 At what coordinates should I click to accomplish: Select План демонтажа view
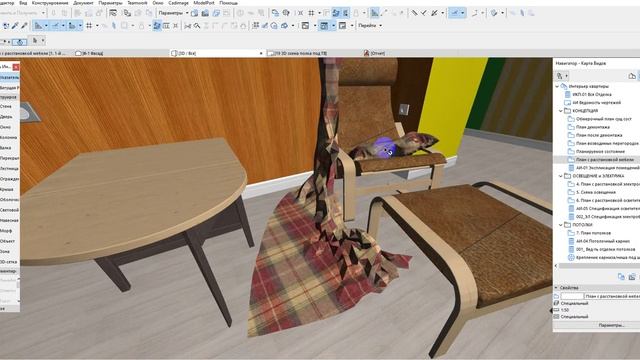[593, 127]
